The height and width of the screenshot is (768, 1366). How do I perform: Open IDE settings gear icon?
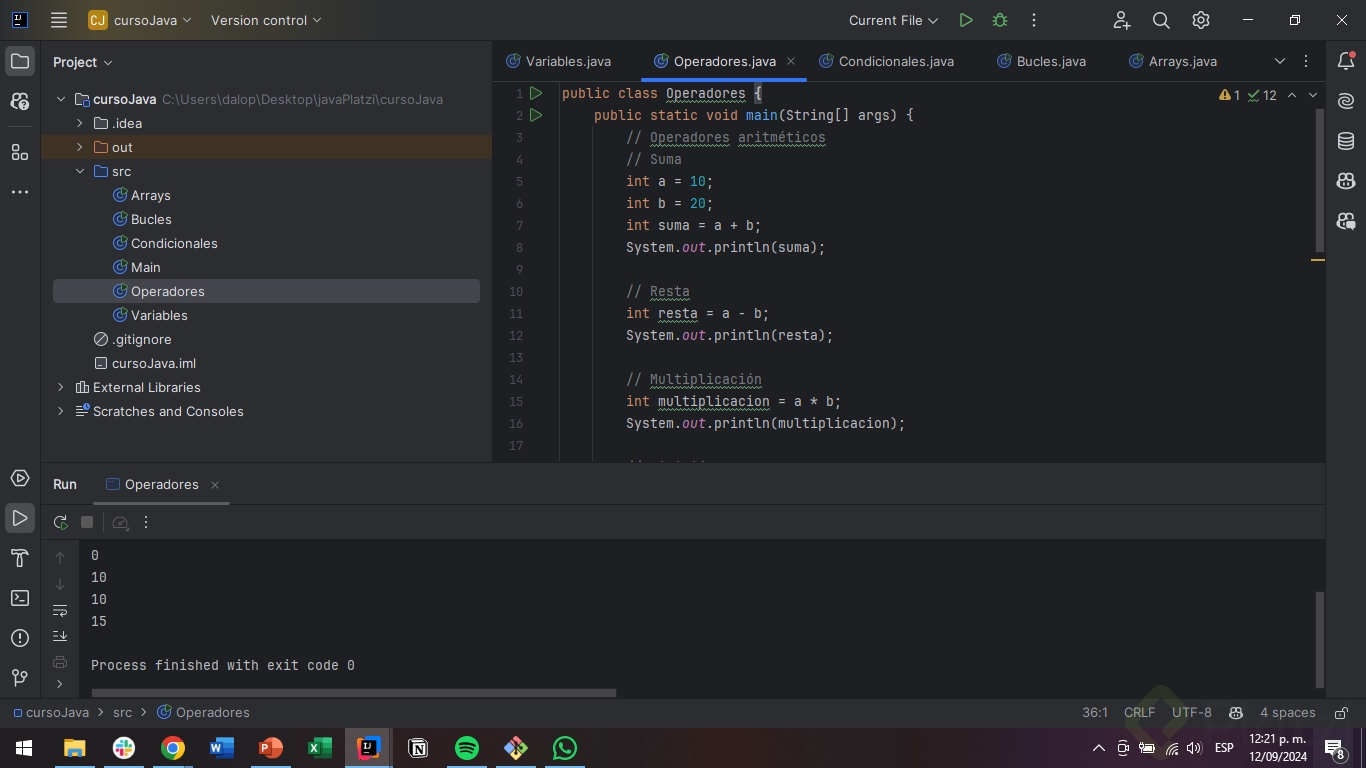pos(1201,20)
